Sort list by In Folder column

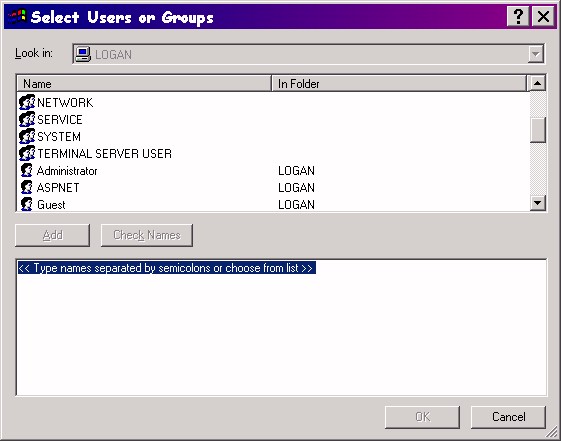399,84
